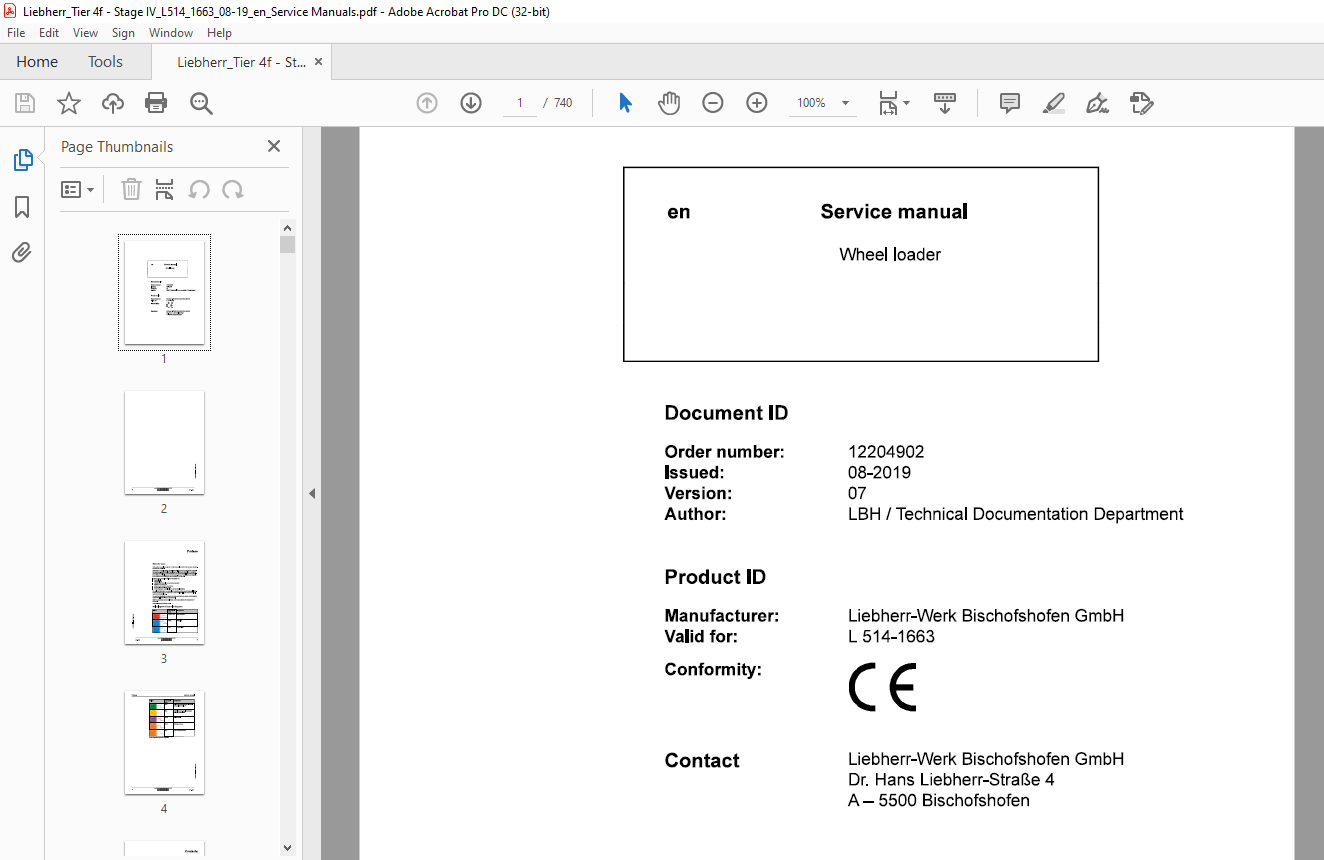Image resolution: width=1324 pixels, height=860 pixels.
Task: Open the Attachments paperclip icon
Action: (22, 252)
